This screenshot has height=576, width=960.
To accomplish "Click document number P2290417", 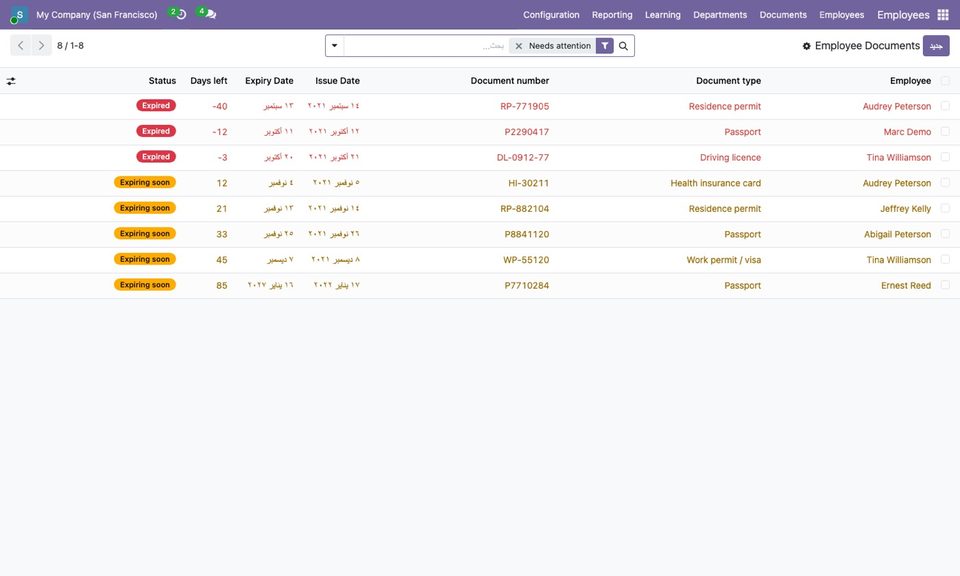I will point(527,132).
